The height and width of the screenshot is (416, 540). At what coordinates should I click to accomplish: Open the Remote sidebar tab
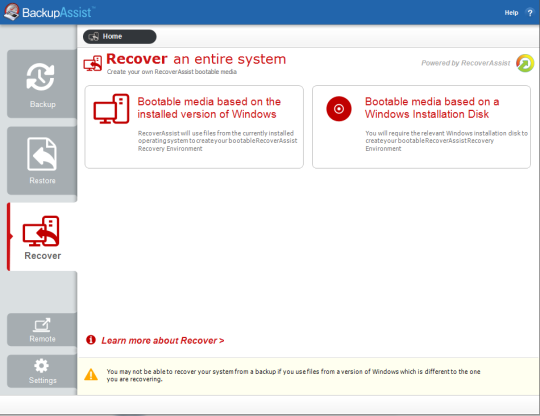(x=42, y=330)
